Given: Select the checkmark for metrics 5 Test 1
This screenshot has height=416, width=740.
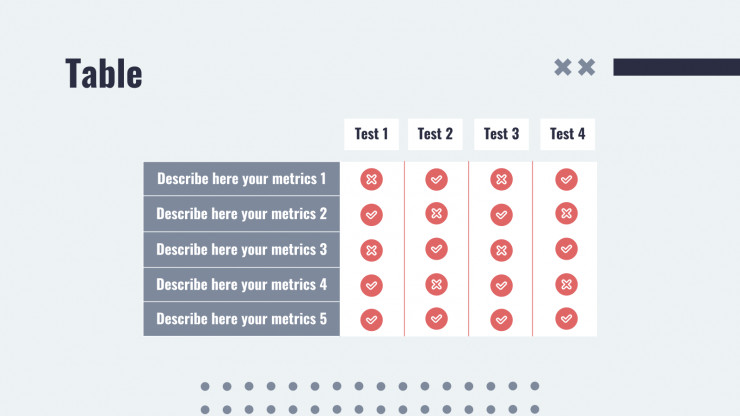Looking at the screenshot, I should click(x=371, y=320).
